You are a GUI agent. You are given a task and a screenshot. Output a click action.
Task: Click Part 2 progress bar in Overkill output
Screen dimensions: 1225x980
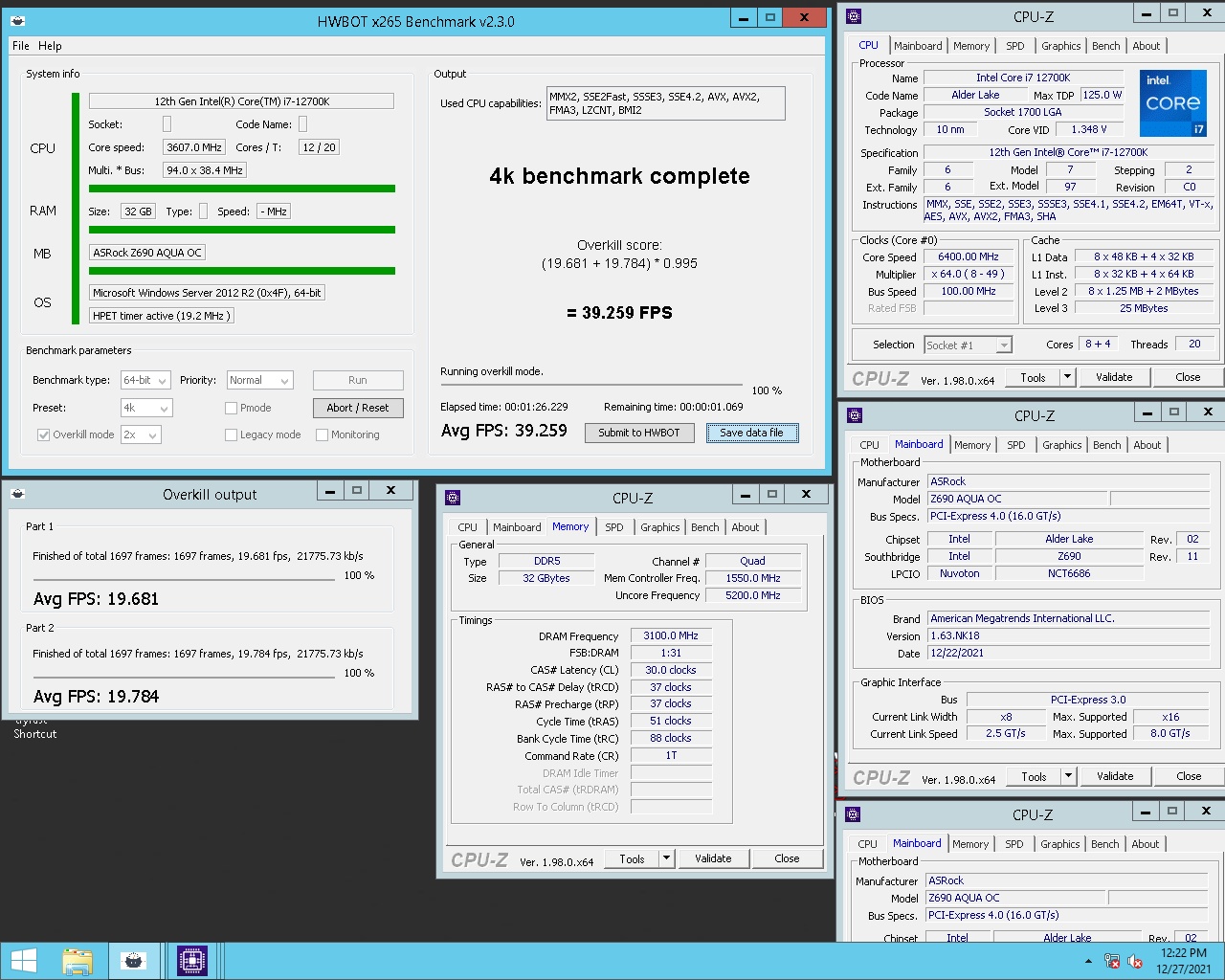pos(185,677)
